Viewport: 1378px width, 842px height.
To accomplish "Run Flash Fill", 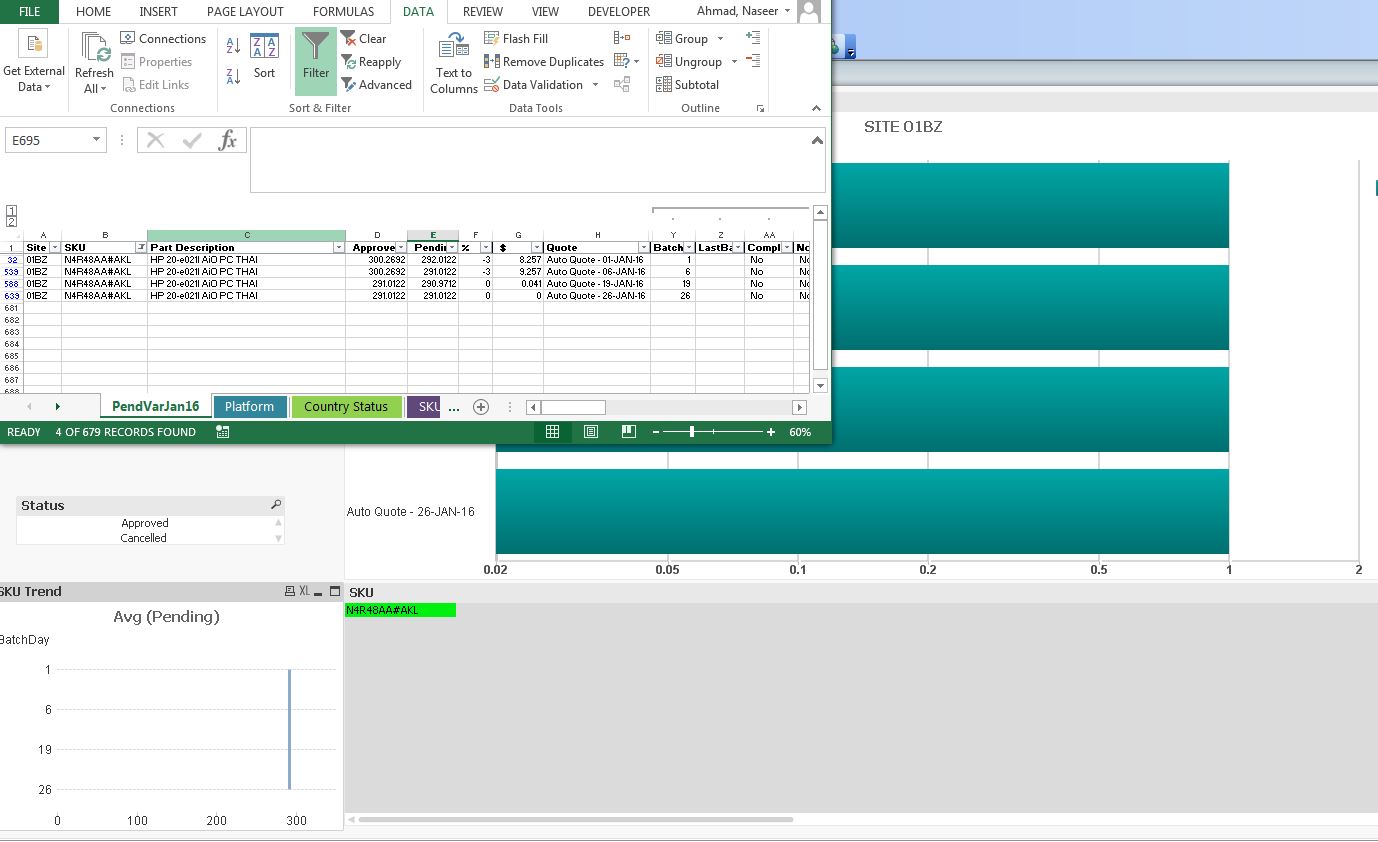I will [x=516, y=39].
